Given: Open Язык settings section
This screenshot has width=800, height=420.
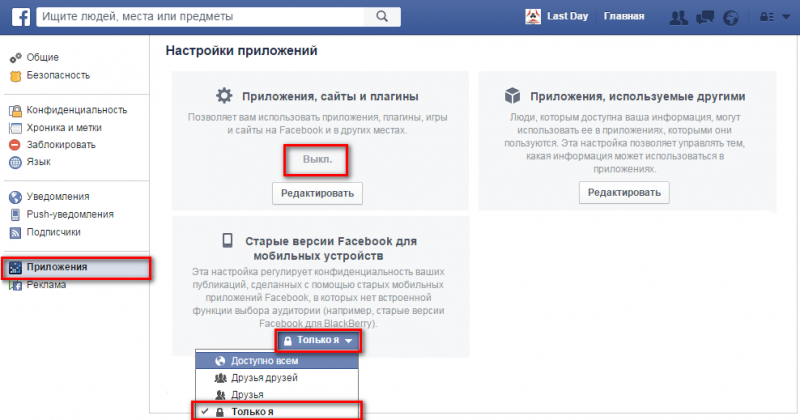Looking at the screenshot, I should pyautogui.click(x=38, y=161).
